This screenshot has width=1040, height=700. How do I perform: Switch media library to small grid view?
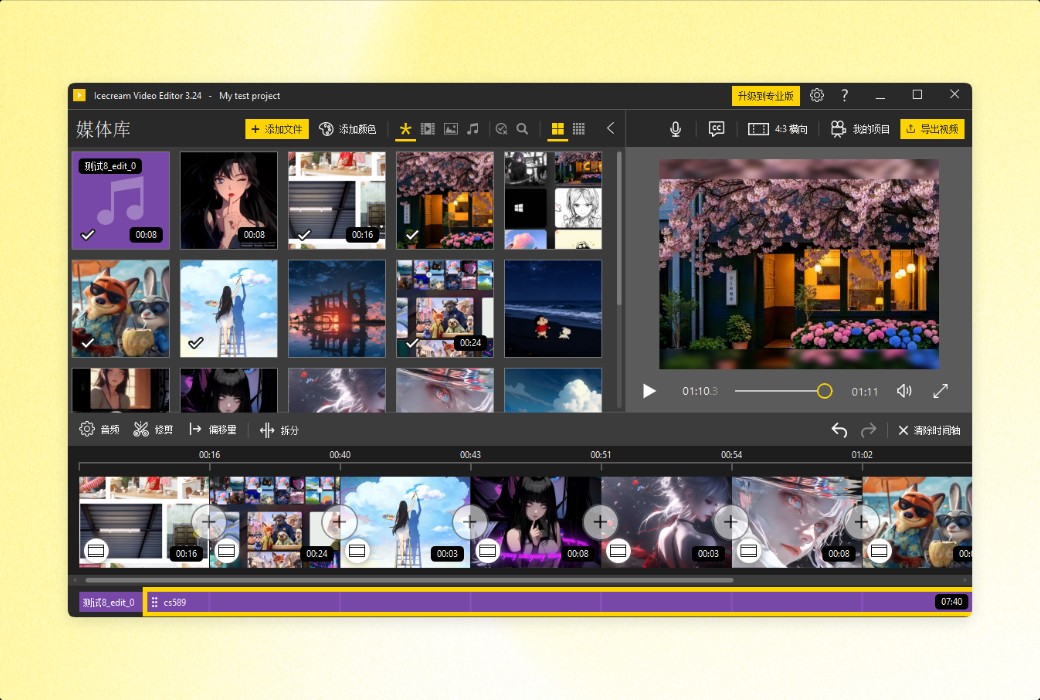(x=581, y=129)
